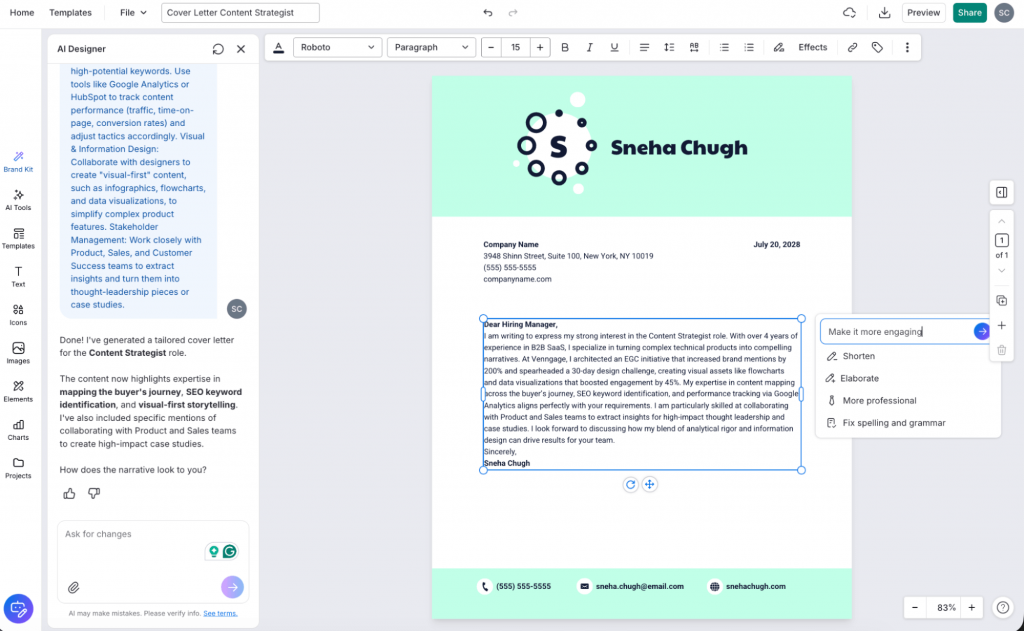Insert a hyperlink from the toolbar
The height and width of the screenshot is (631, 1024).
click(x=851, y=46)
